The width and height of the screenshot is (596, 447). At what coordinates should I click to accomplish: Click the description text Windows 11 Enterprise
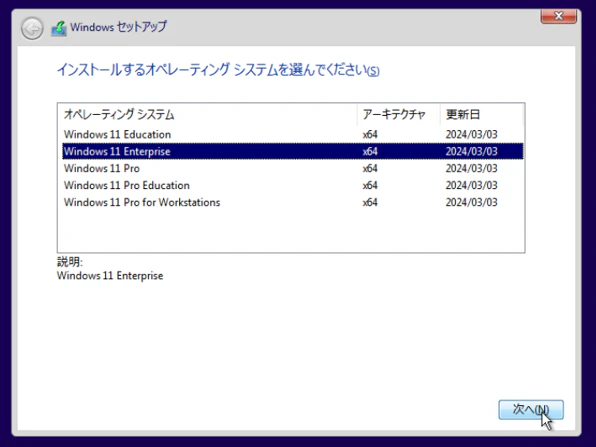(110, 276)
